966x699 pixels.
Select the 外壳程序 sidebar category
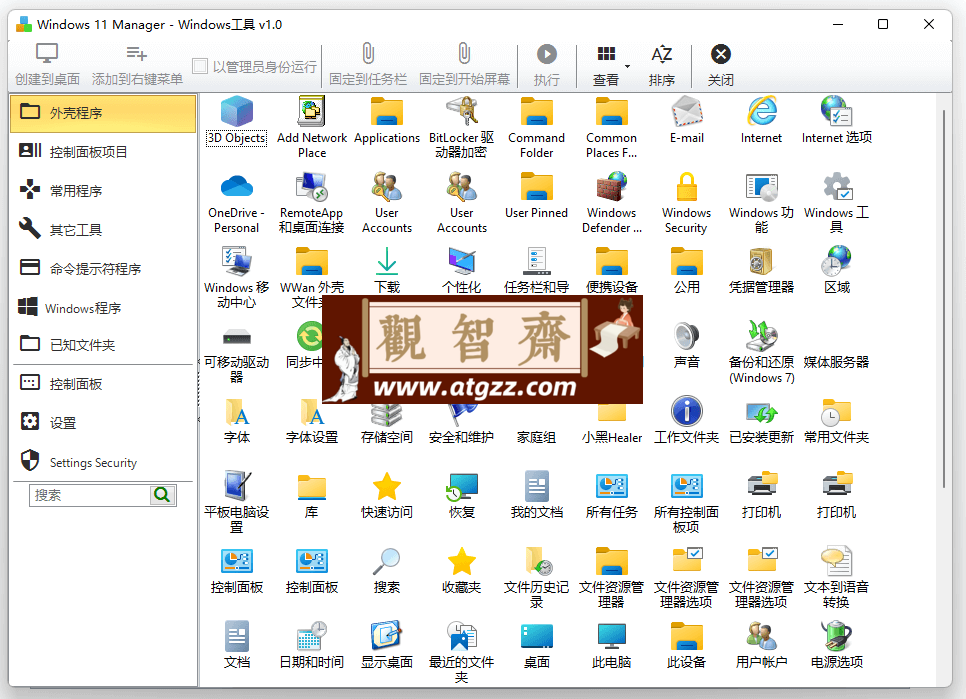point(103,113)
